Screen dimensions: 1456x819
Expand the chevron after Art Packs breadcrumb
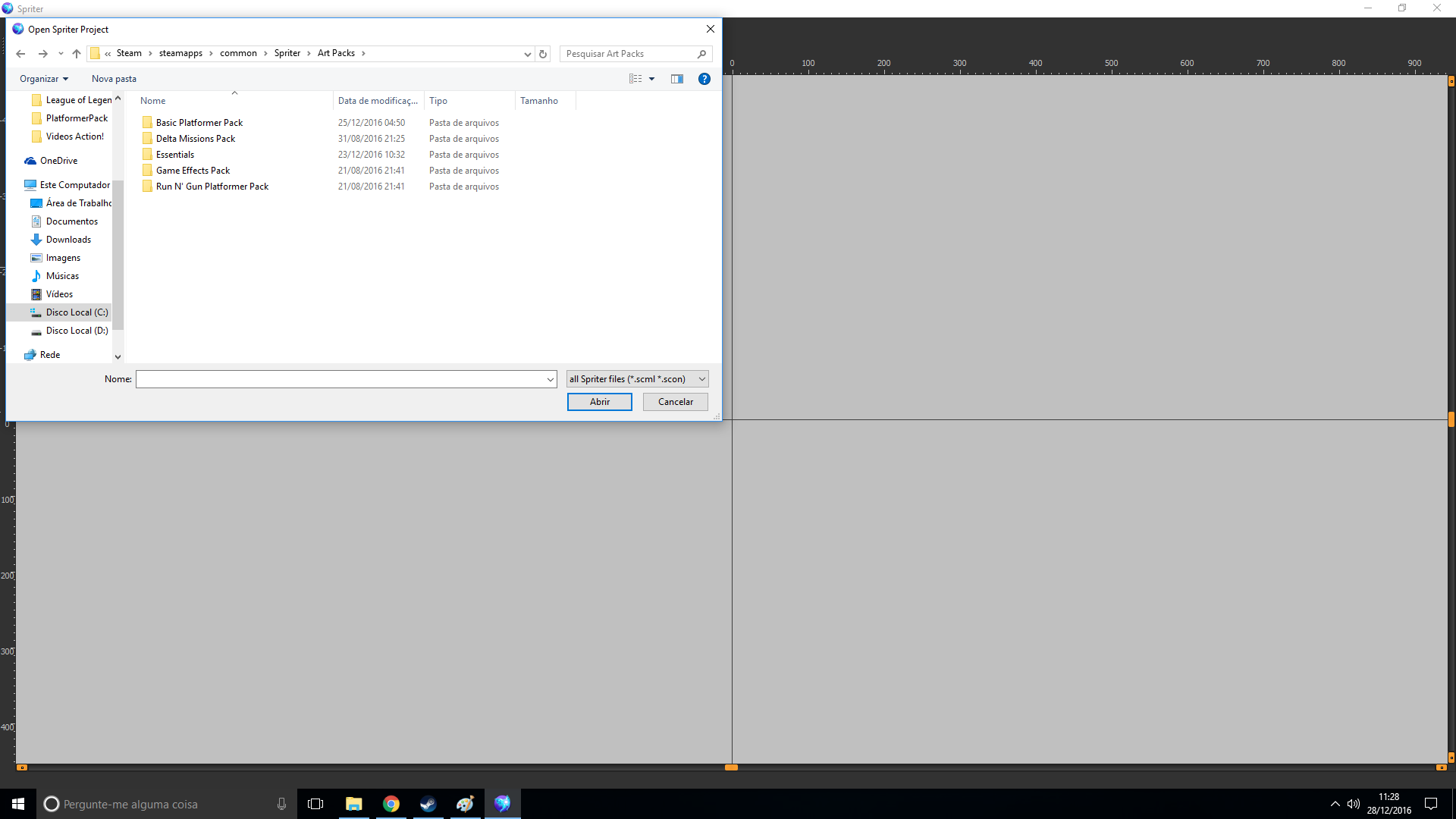tap(363, 53)
